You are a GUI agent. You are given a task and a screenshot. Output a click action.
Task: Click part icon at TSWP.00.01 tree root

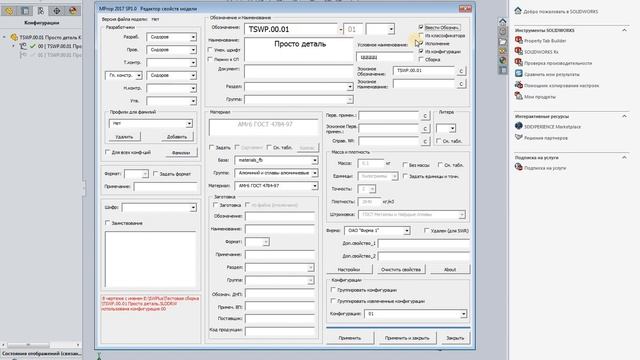pos(14,38)
